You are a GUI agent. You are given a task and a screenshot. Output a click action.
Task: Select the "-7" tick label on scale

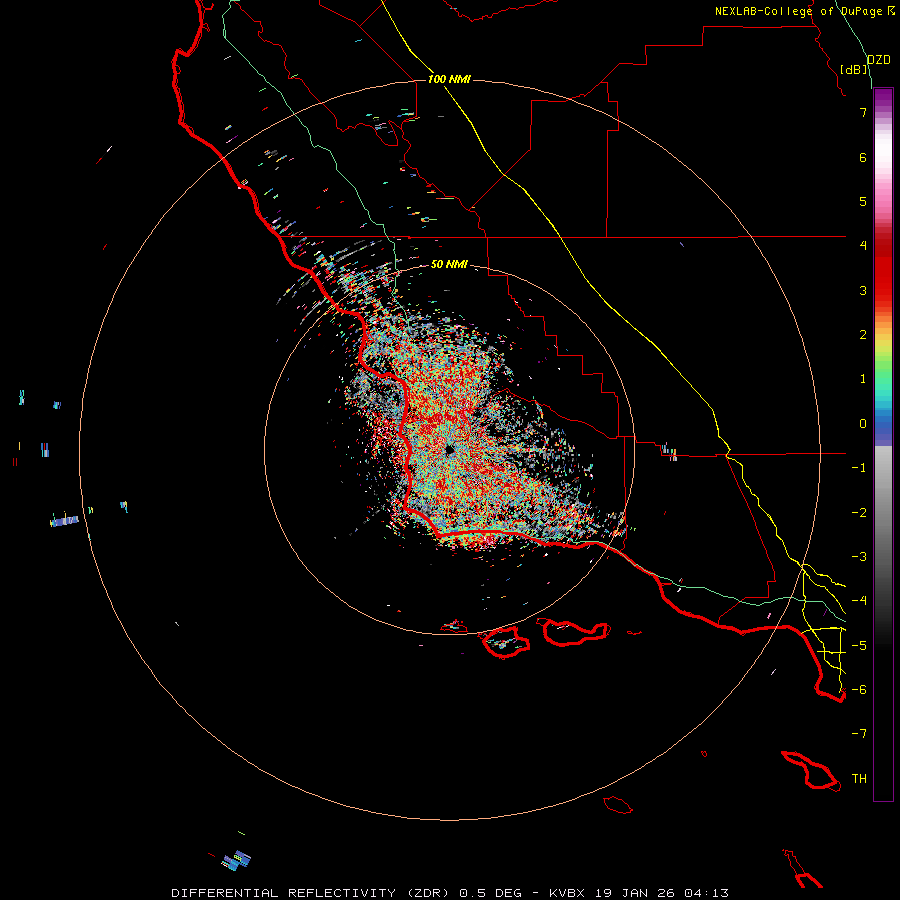click(x=859, y=734)
